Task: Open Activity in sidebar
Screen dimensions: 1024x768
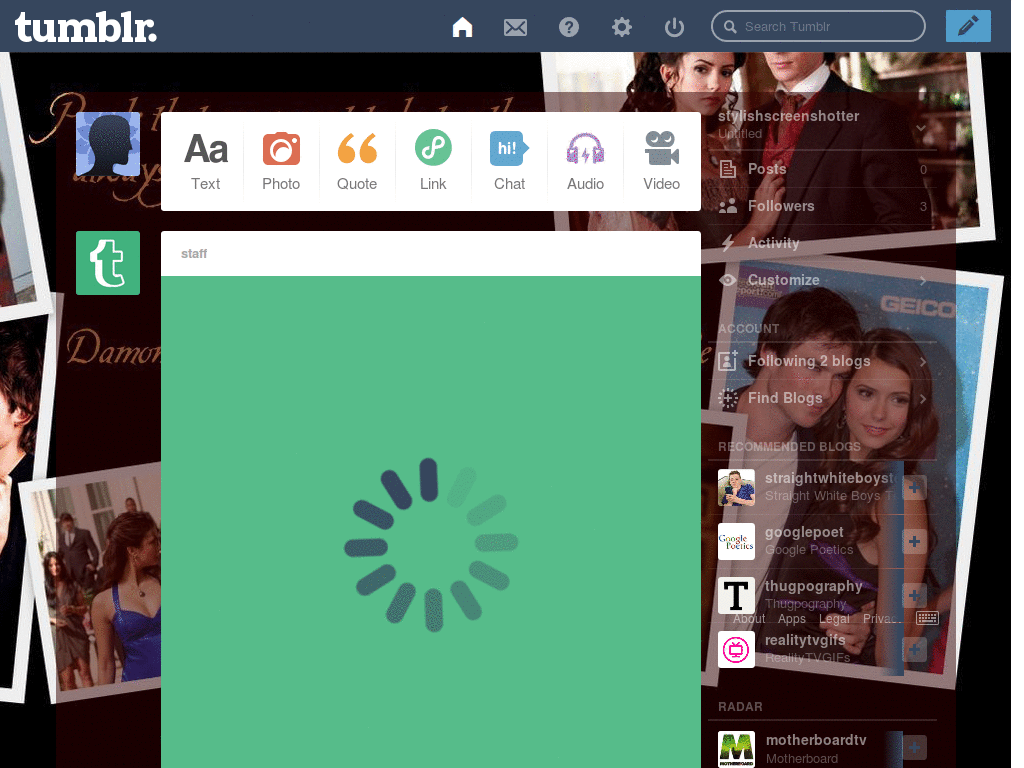Action: pos(823,243)
